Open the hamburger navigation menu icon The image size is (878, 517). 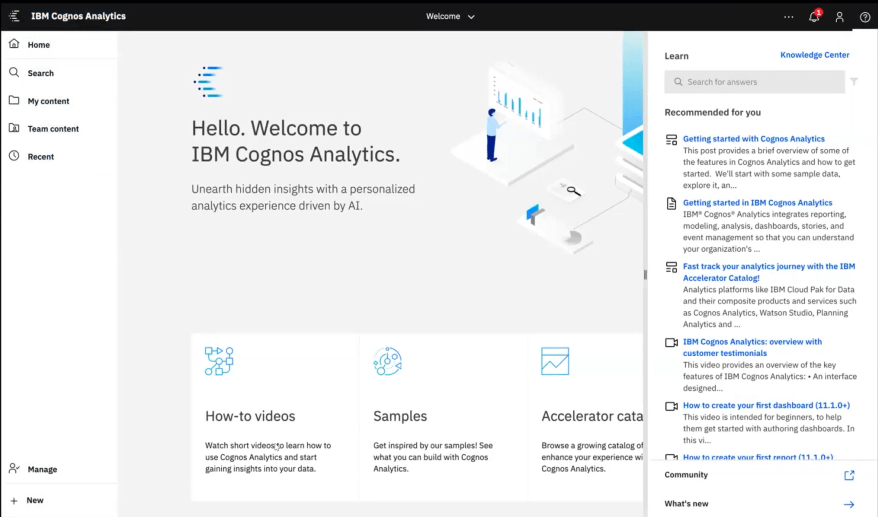point(14,16)
